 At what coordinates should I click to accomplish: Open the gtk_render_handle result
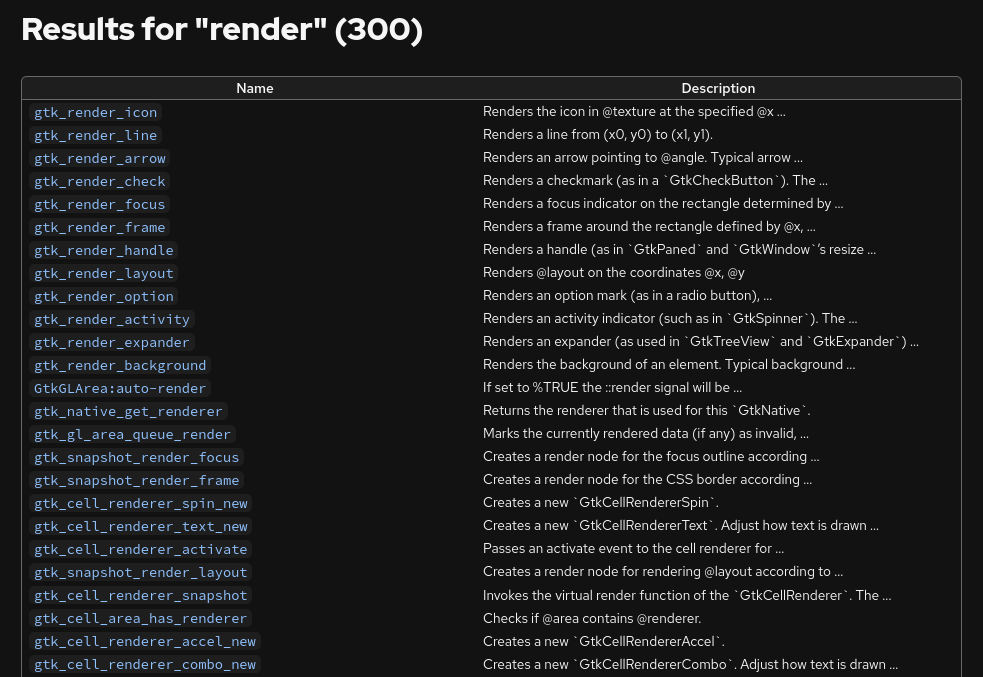point(104,250)
